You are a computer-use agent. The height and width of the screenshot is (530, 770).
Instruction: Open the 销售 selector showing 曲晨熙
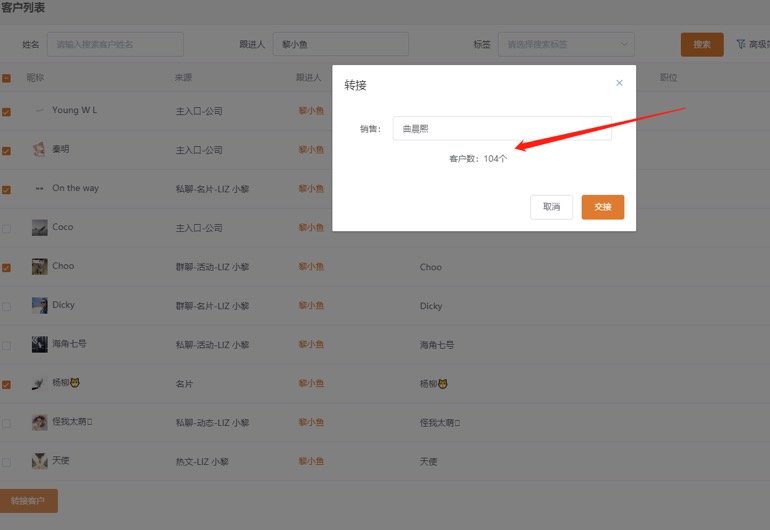coord(501,128)
